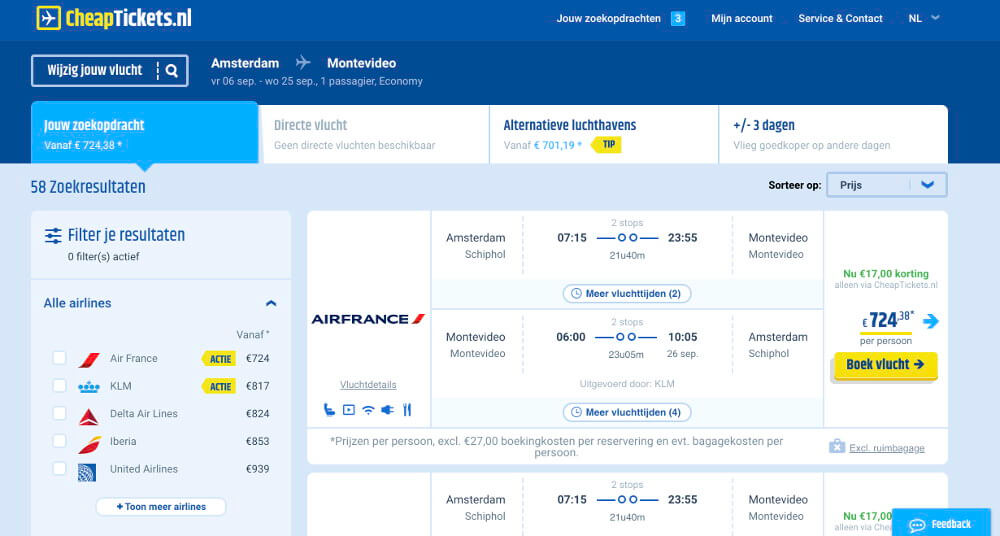The height and width of the screenshot is (536, 1000).
Task: Click the Feedback button
Action: click(941, 524)
